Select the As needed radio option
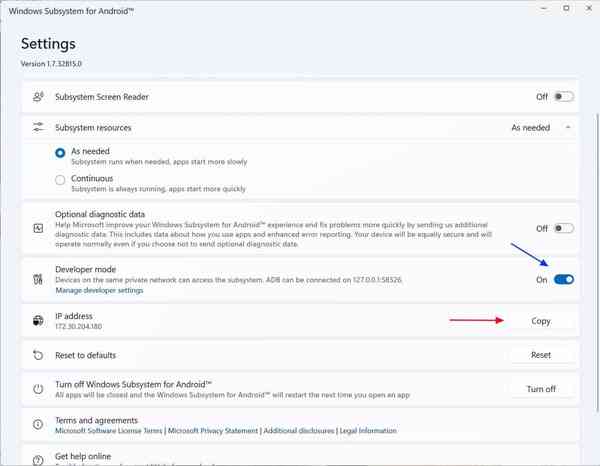The image size is (600, 466). [x=60, y=153]
